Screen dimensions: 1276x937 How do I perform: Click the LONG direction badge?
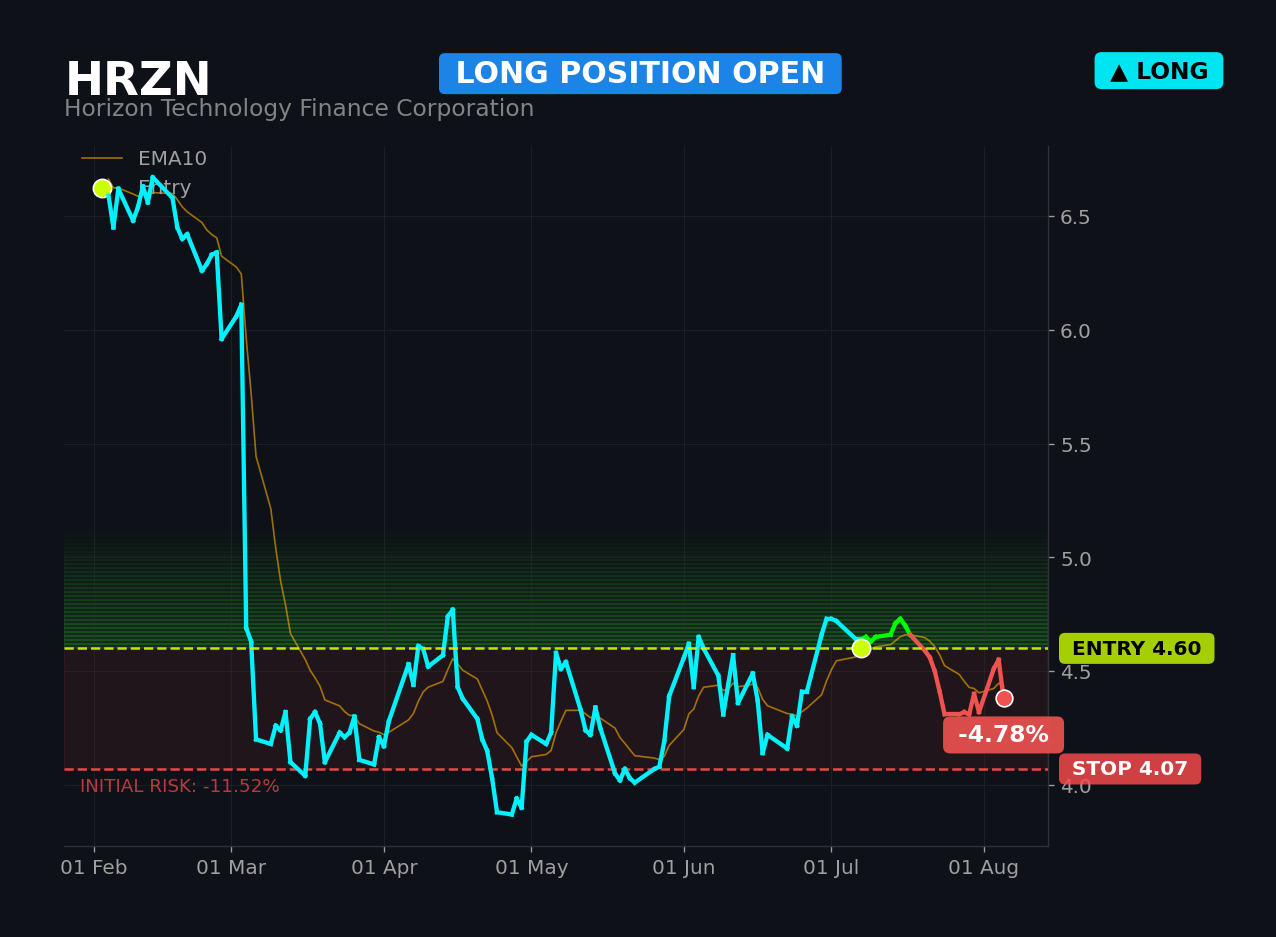click(x=1159, y=71)
